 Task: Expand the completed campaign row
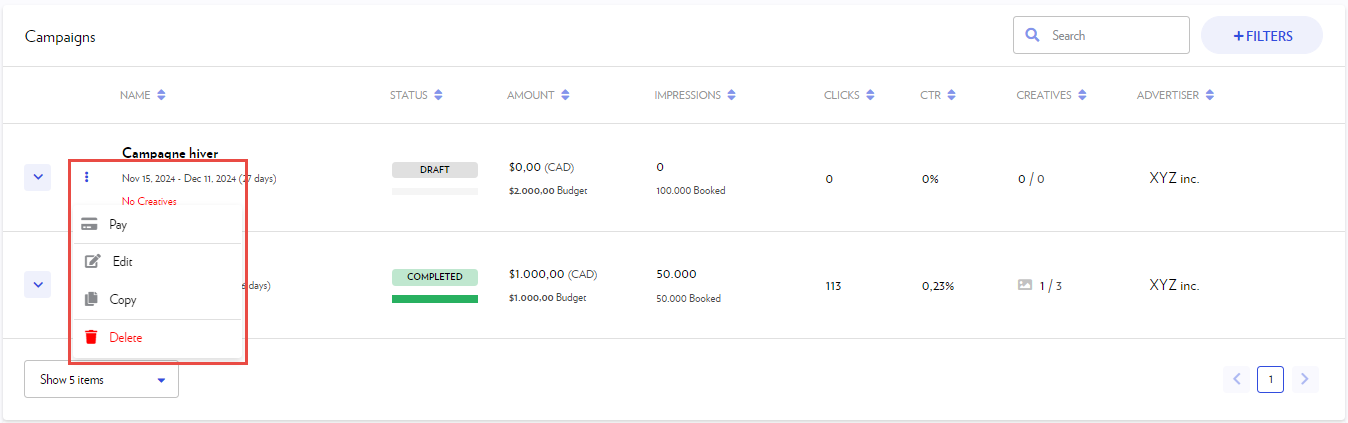(x=37, y=285)
